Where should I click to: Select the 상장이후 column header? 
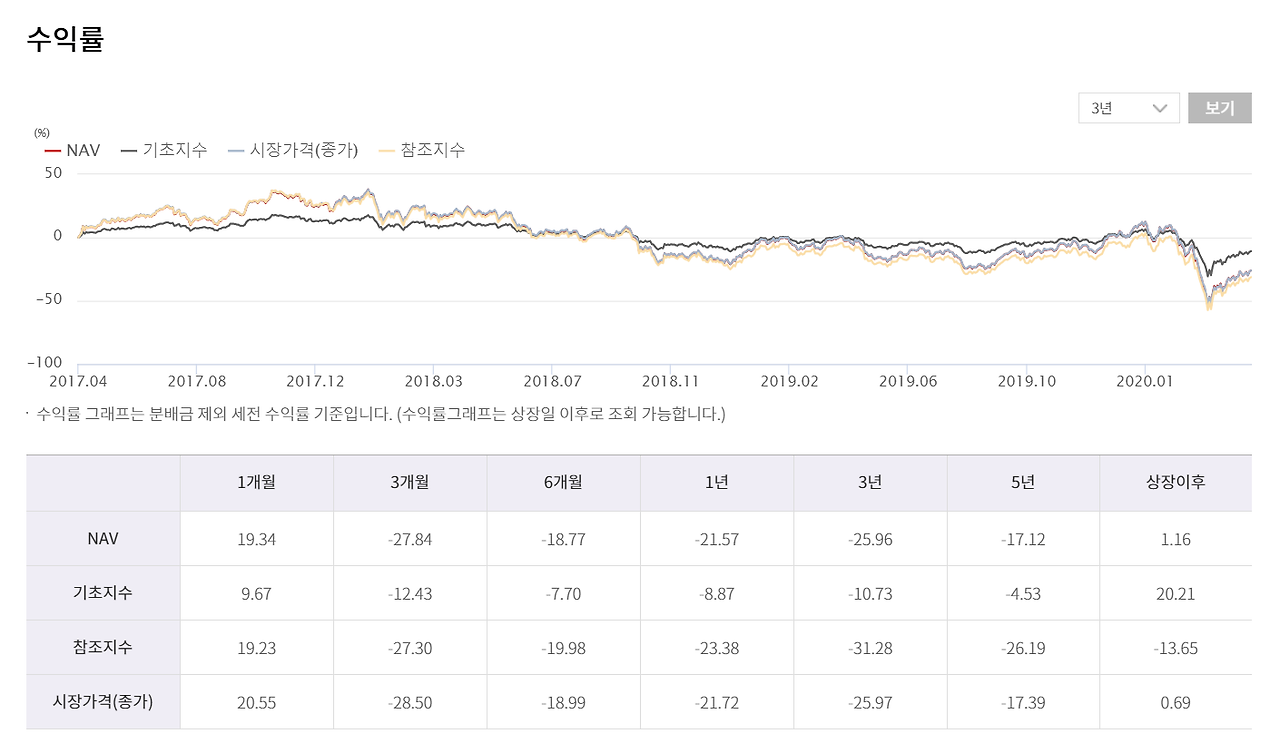click(x=1176, y=483)
